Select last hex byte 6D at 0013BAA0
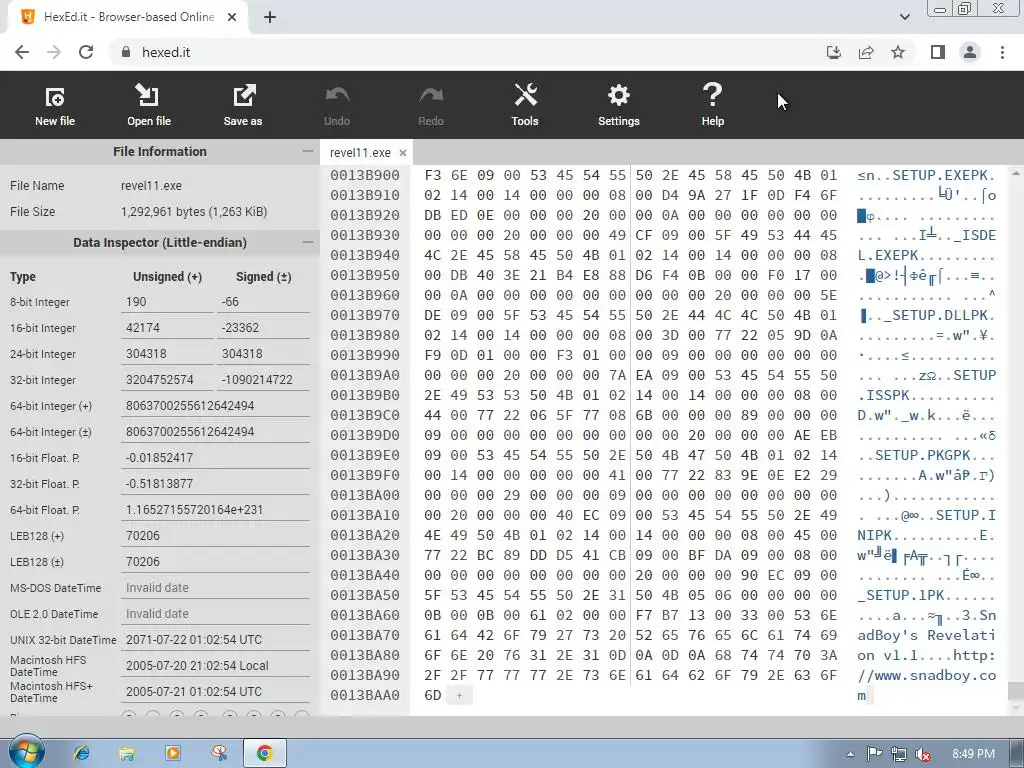 coord(432,695)
